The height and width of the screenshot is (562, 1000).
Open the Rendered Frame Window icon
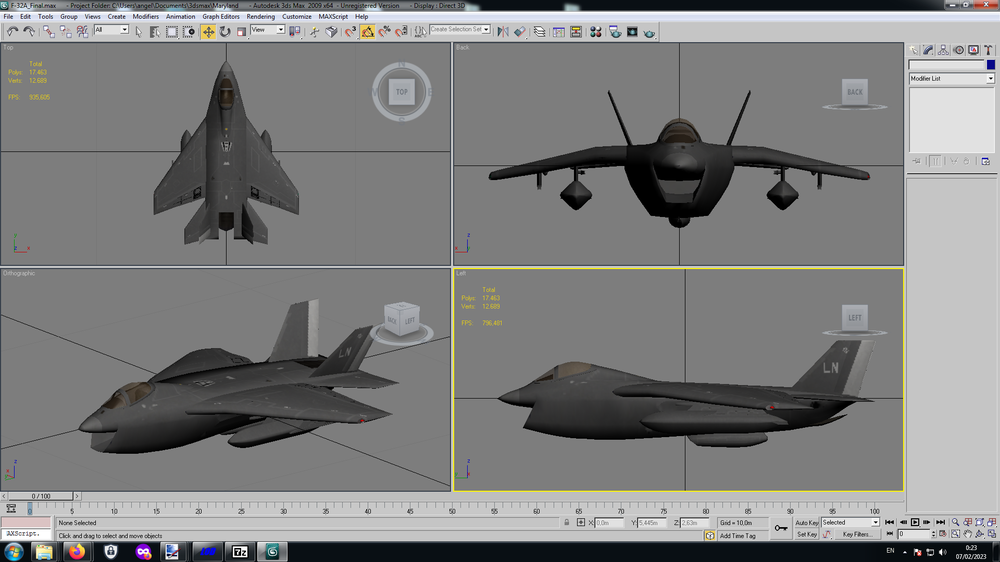click(x=632, y=31)
